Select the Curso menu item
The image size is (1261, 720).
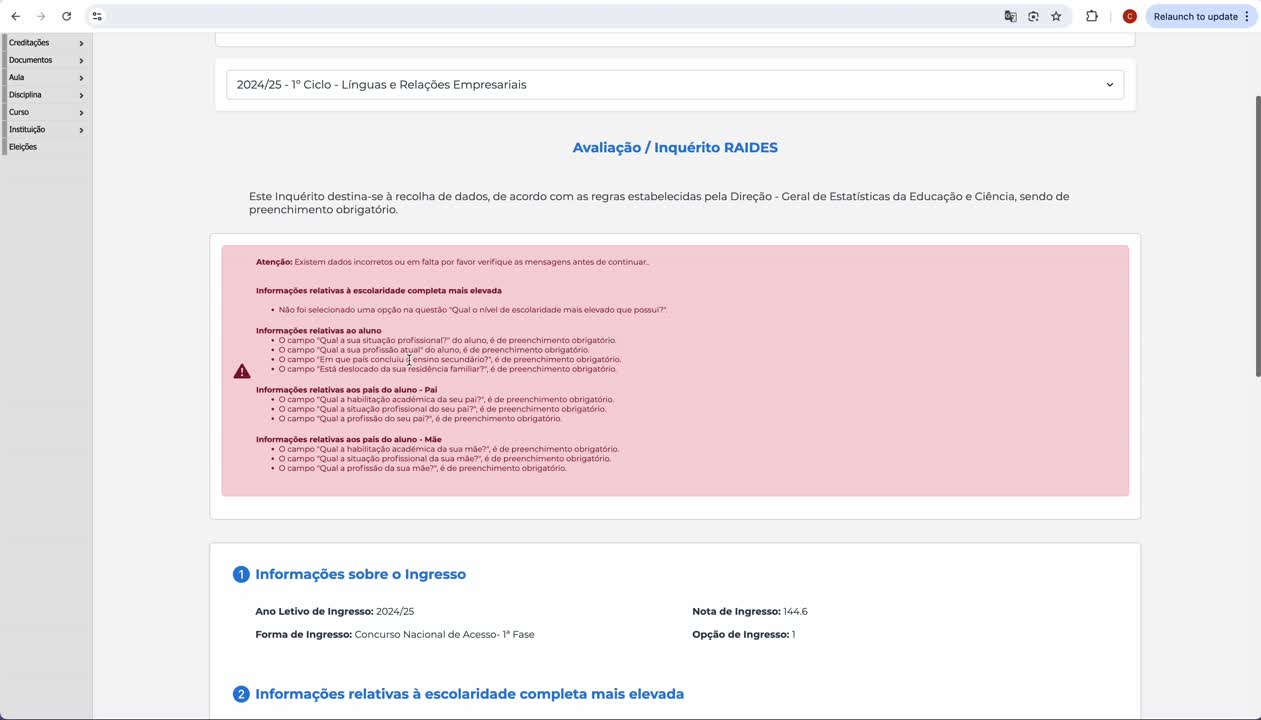[x=19, y=112]
